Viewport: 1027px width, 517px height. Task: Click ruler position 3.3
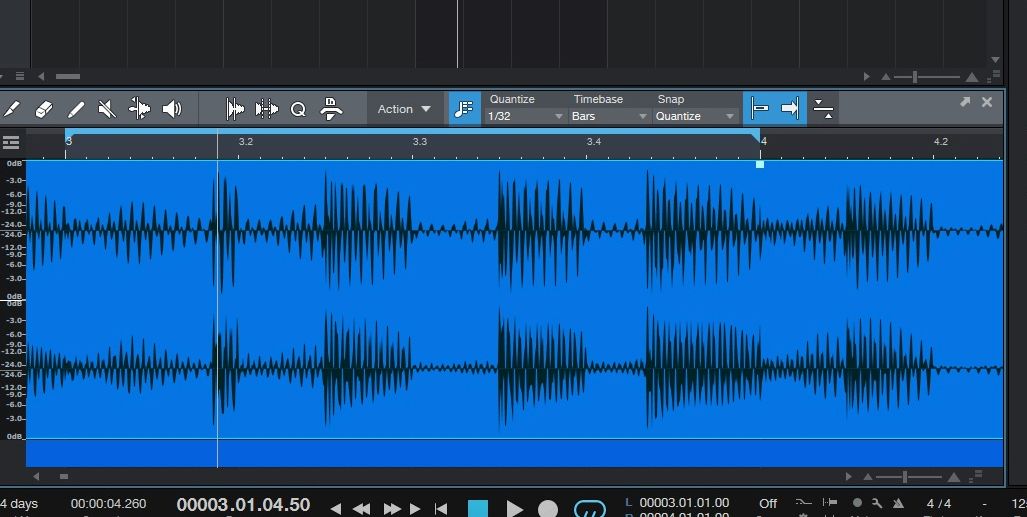(420, 142)
